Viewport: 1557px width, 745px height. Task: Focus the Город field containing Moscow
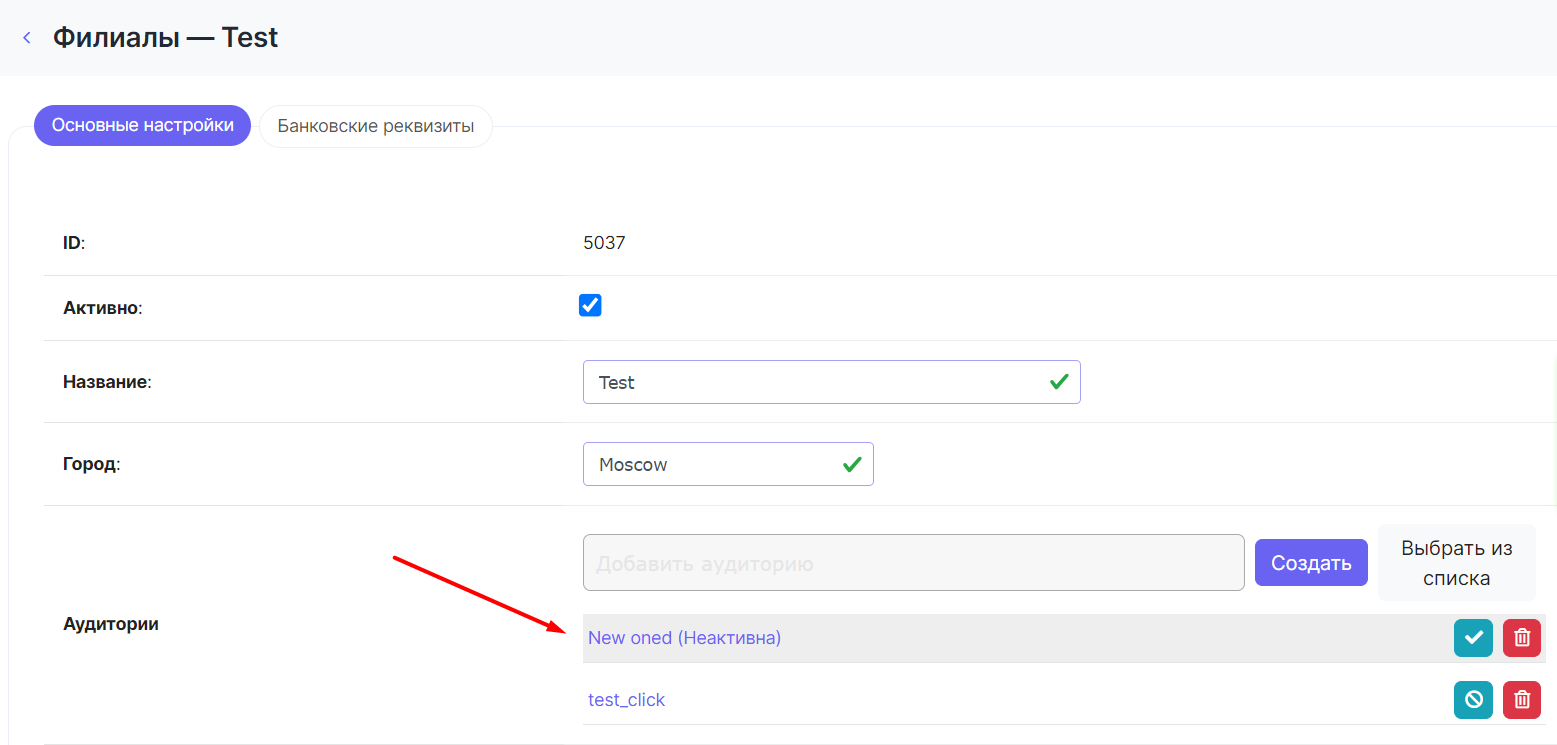point(728,464)
